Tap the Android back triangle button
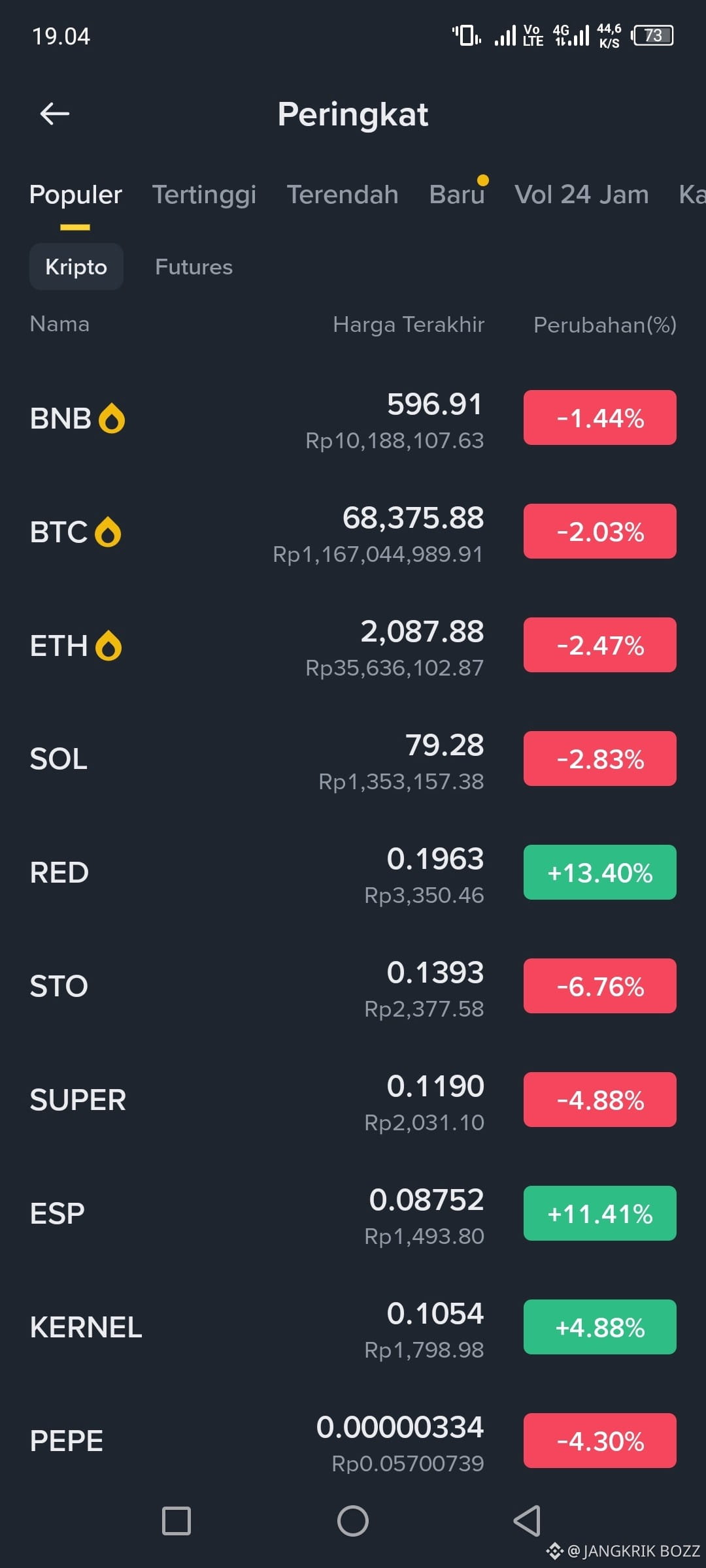Screen dimensions: 706x1568 (528, 1521)
